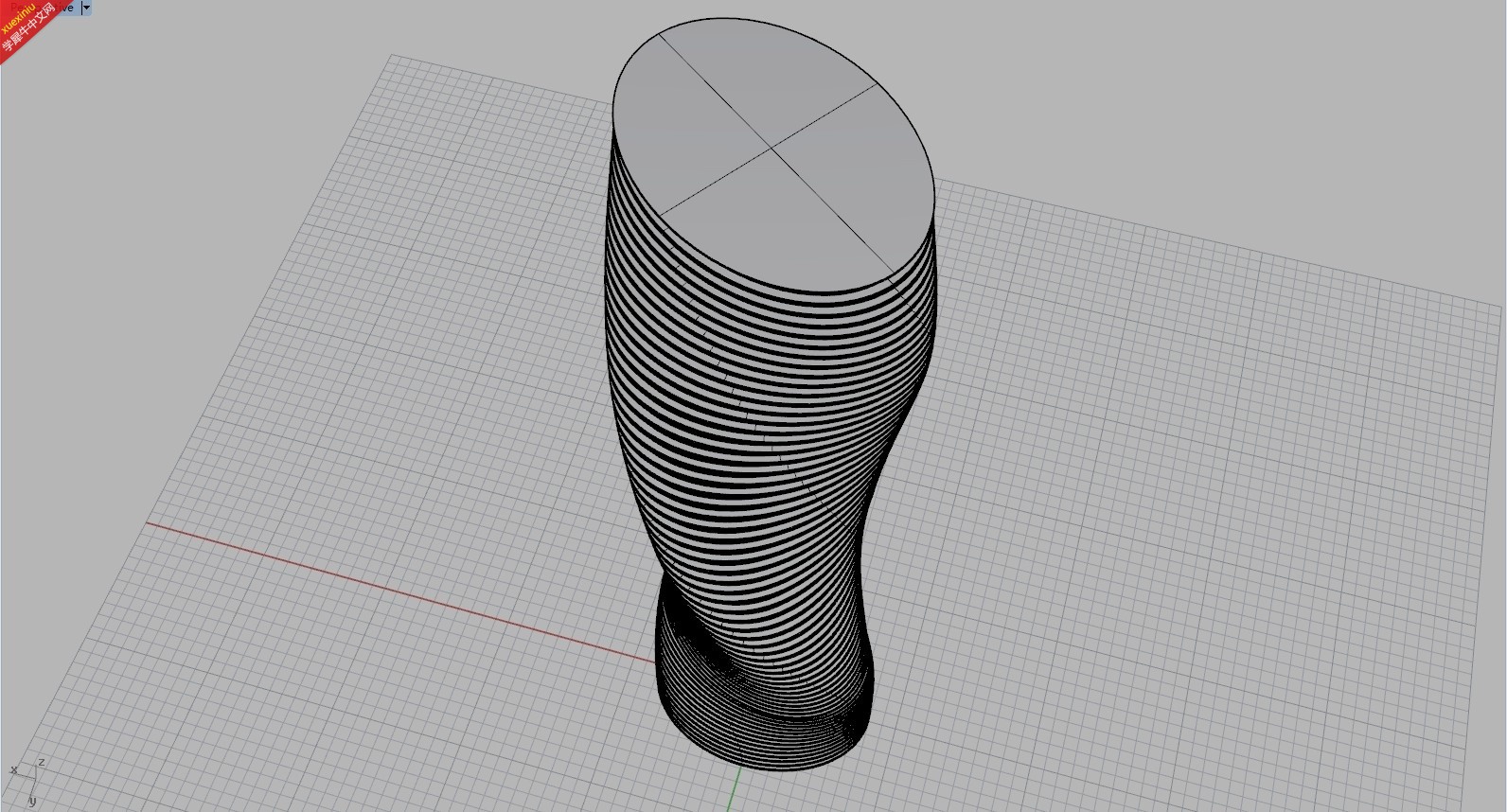Click the world XYZ axes icon

(26, 782)
